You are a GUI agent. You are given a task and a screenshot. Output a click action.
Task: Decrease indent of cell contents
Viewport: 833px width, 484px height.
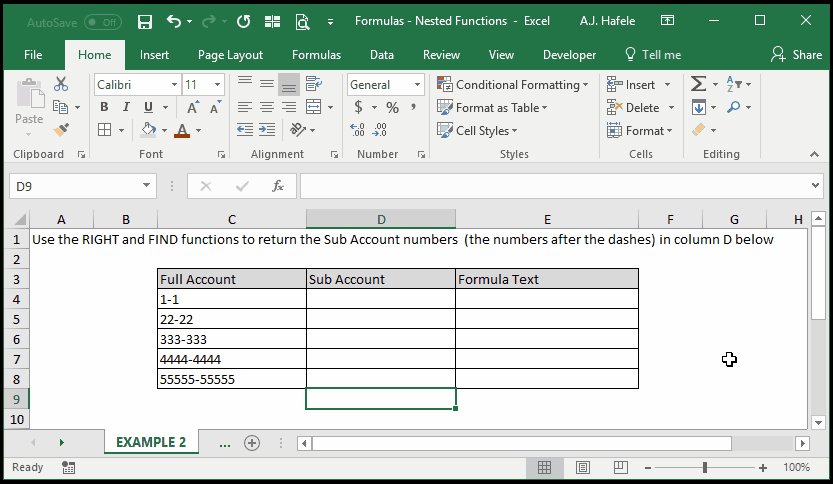pyautogui.click(x=245, y=130)
